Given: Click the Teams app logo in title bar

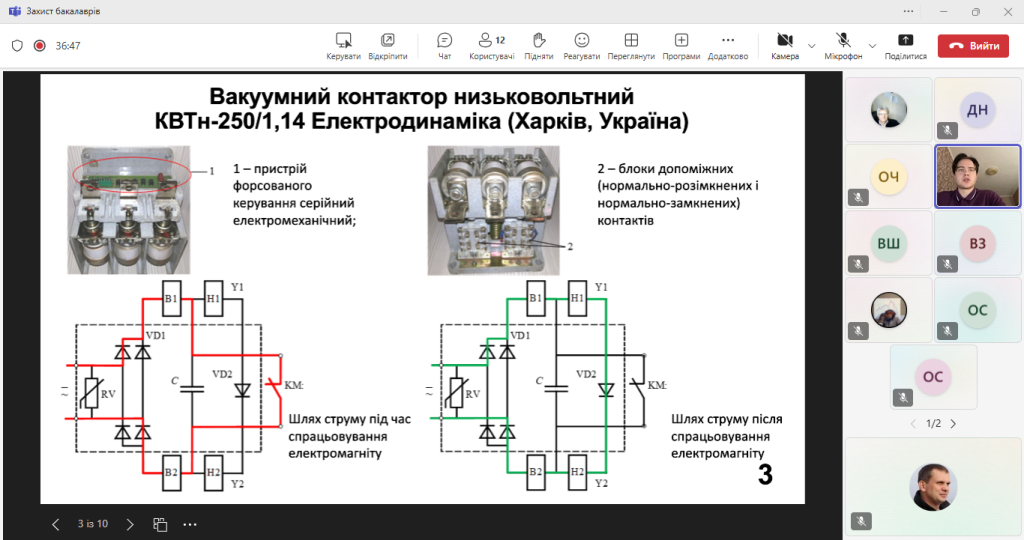Looking at the screenshot, I should (x=14, y=11).
